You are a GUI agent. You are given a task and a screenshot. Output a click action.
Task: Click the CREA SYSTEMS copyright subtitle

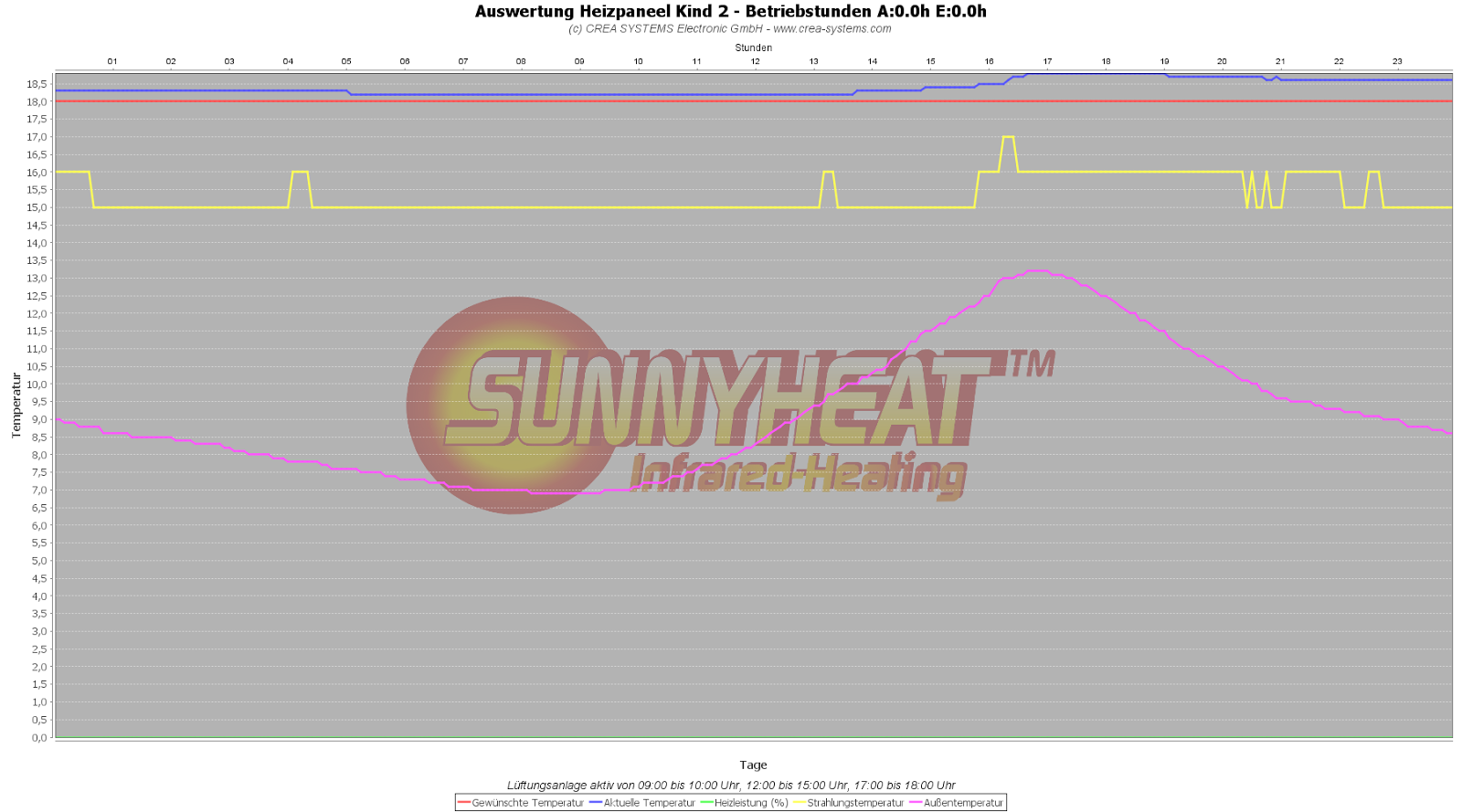730,29
